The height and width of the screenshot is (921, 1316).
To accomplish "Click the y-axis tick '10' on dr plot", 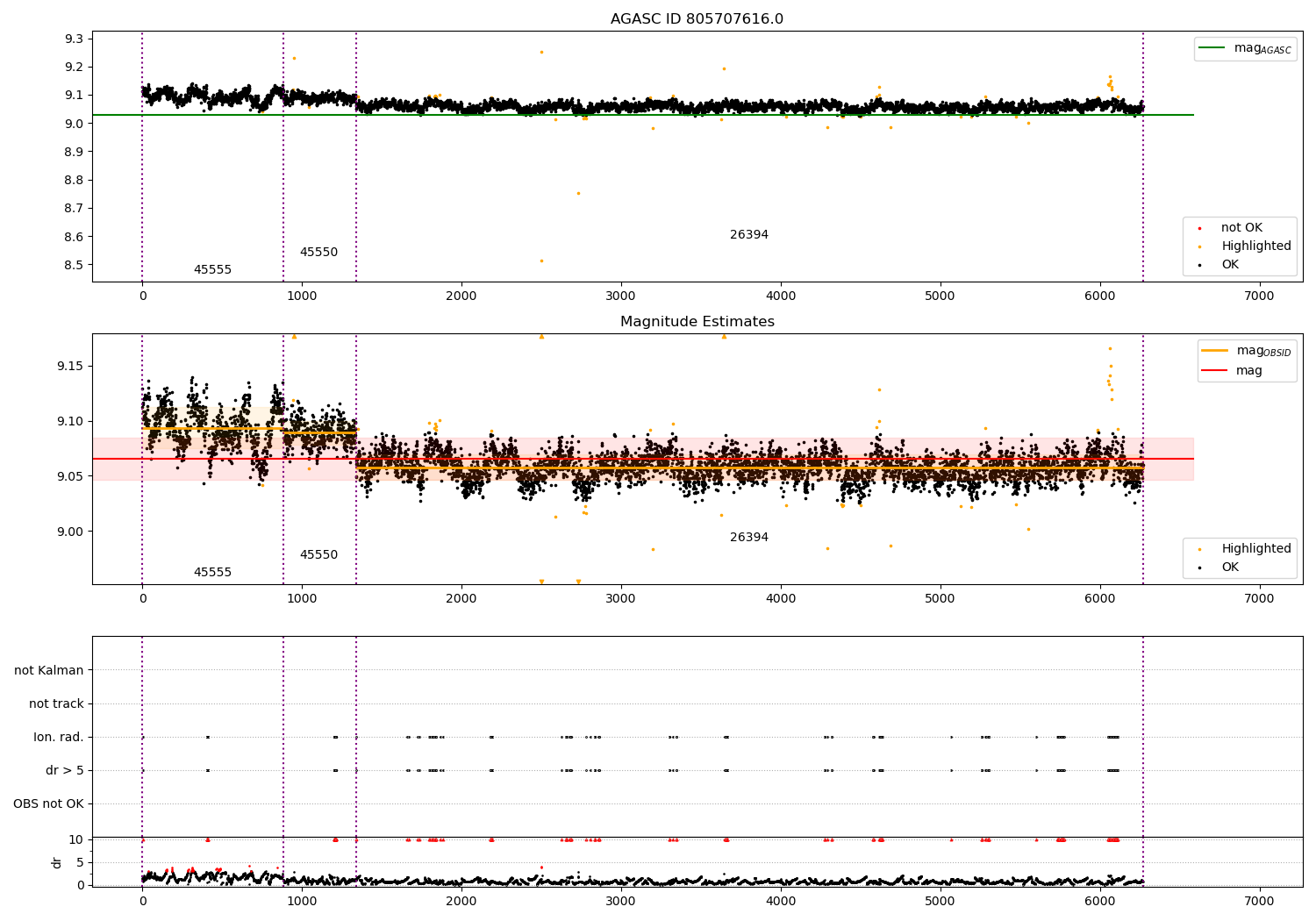I will click(76, 839).
